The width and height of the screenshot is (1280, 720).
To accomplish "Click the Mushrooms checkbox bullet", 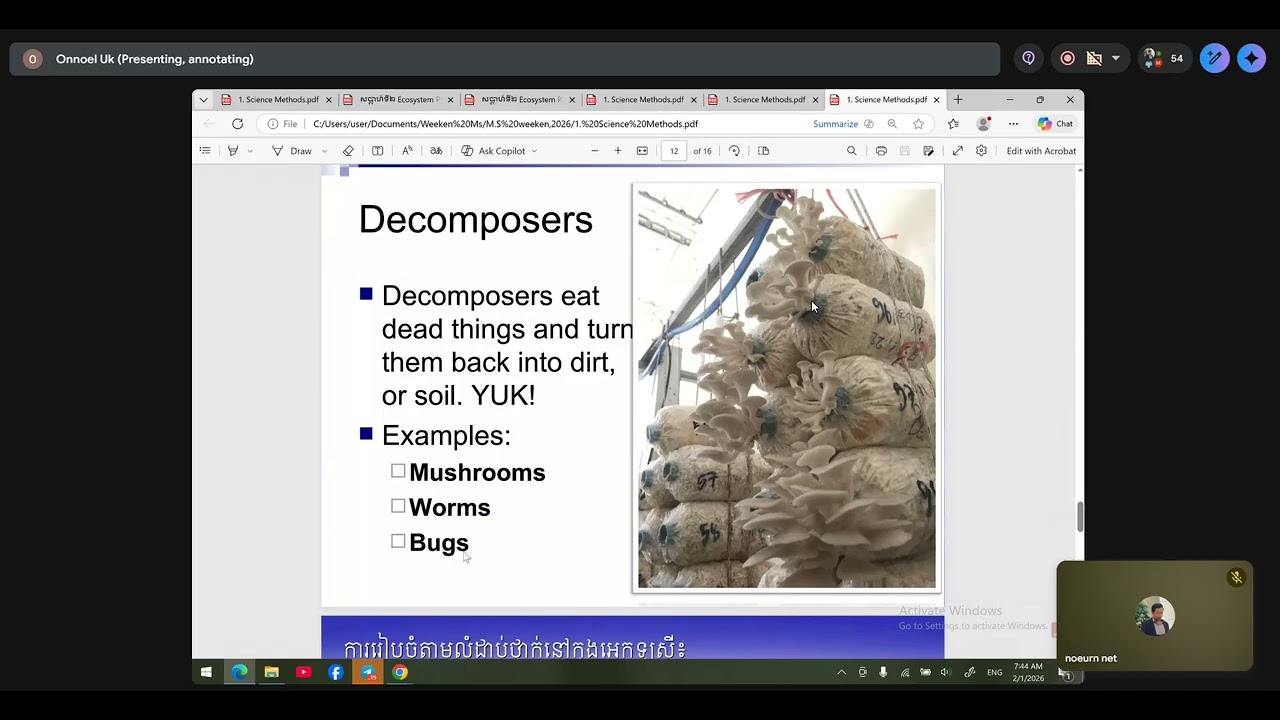I will tap(398, 471).
